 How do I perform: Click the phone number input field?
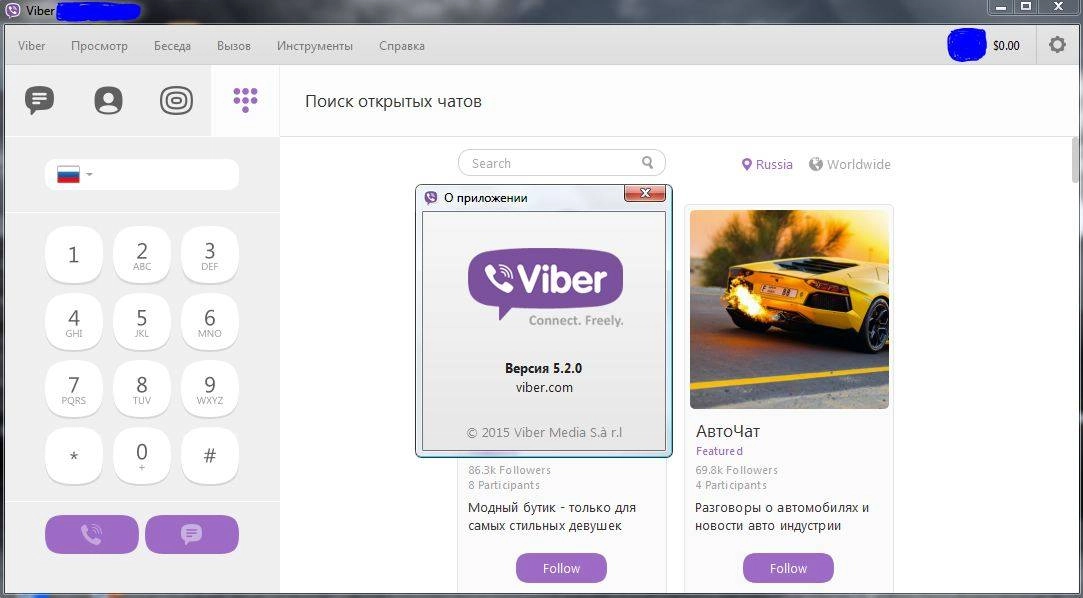tap(142, 175)
